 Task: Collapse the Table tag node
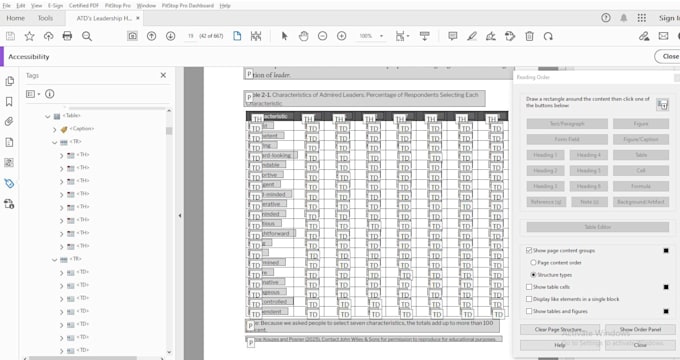(48, 116)
